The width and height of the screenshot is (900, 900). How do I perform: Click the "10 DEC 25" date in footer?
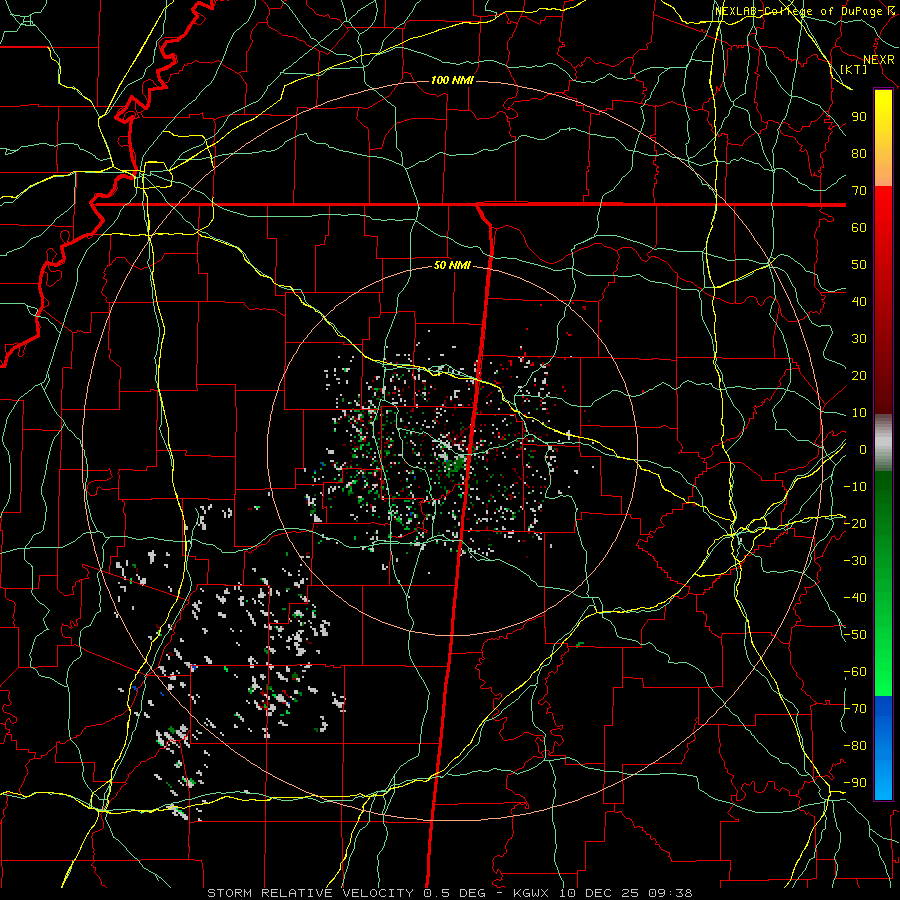599,893
